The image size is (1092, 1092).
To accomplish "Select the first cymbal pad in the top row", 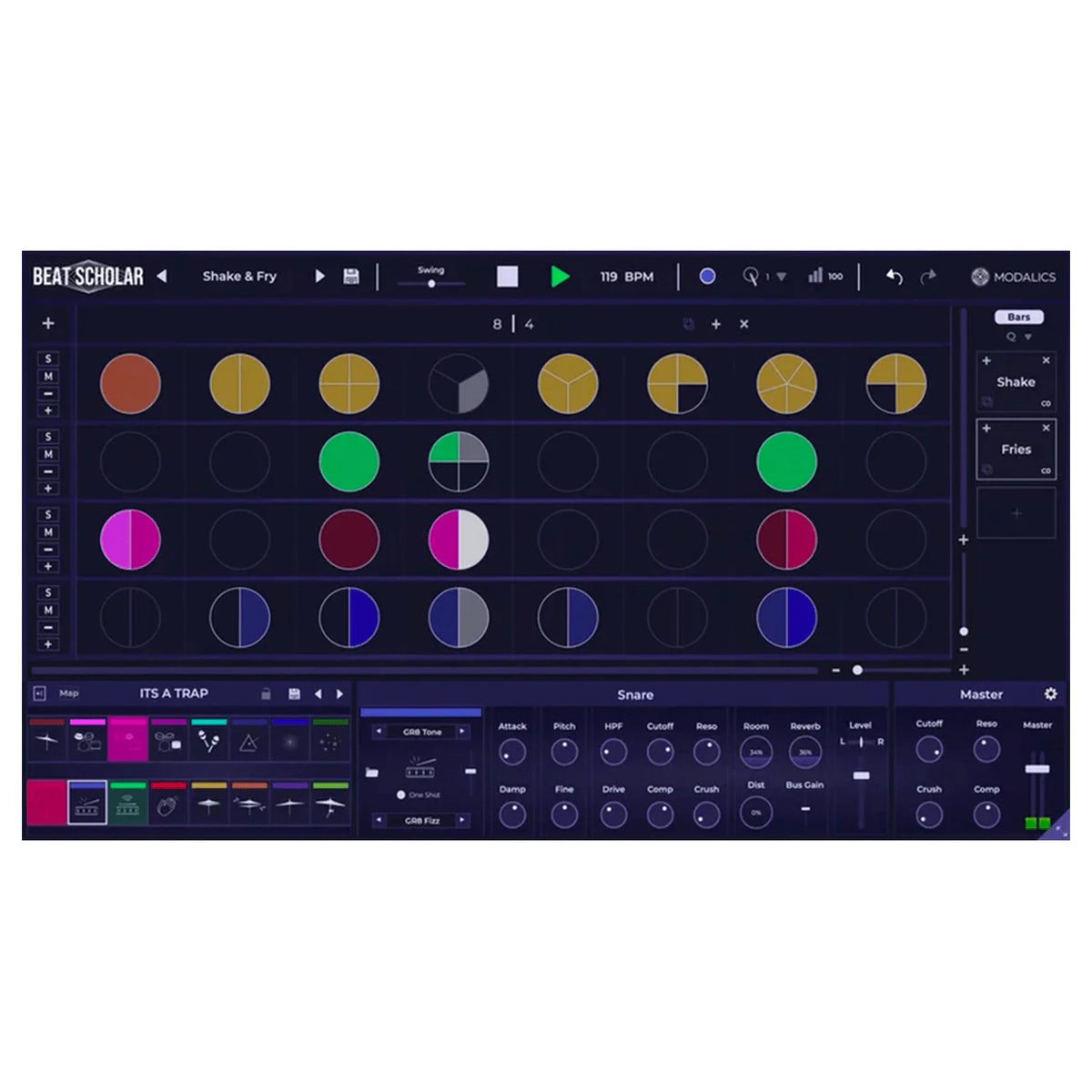I will pyautogui.click(x=47, y=740).
